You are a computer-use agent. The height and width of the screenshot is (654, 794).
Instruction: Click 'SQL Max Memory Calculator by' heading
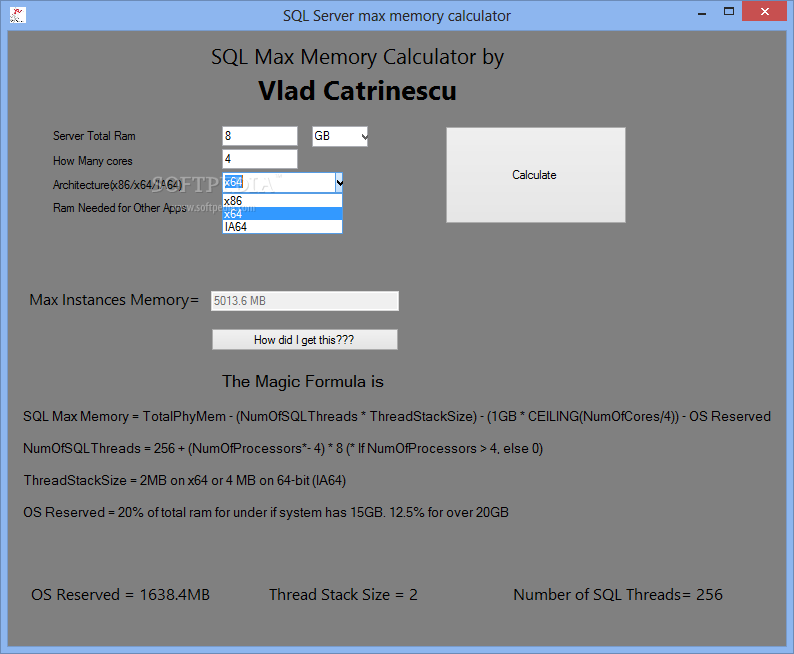point(358,57)
